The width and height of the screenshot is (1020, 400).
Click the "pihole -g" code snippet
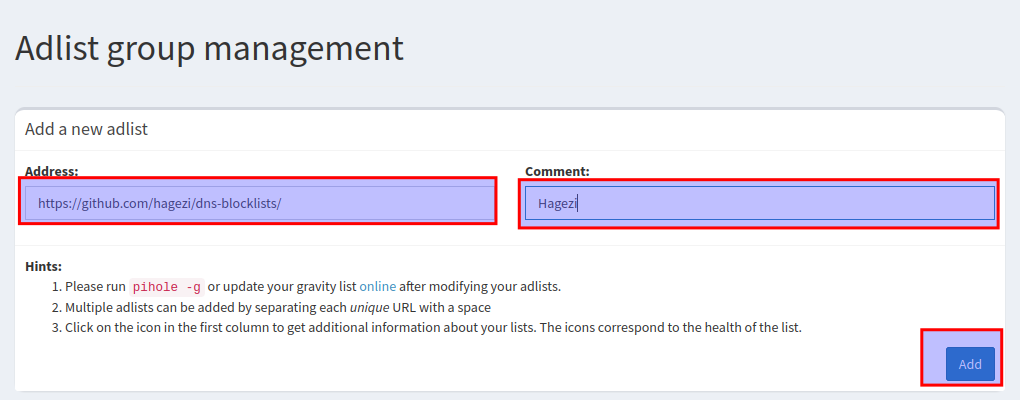pyautogui.click(x=167, y=286)
